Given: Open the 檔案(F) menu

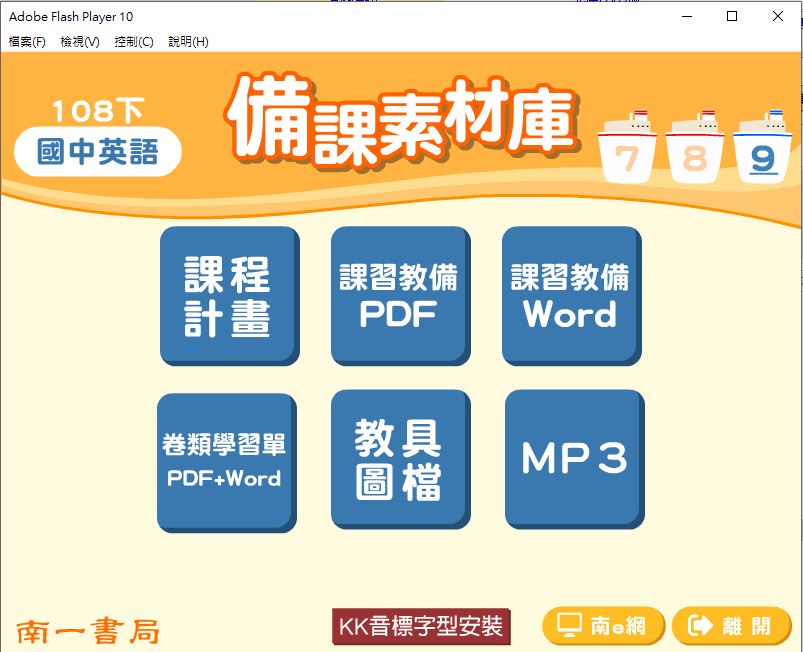Looking at the screenshot, I should (x=27, y=42).
